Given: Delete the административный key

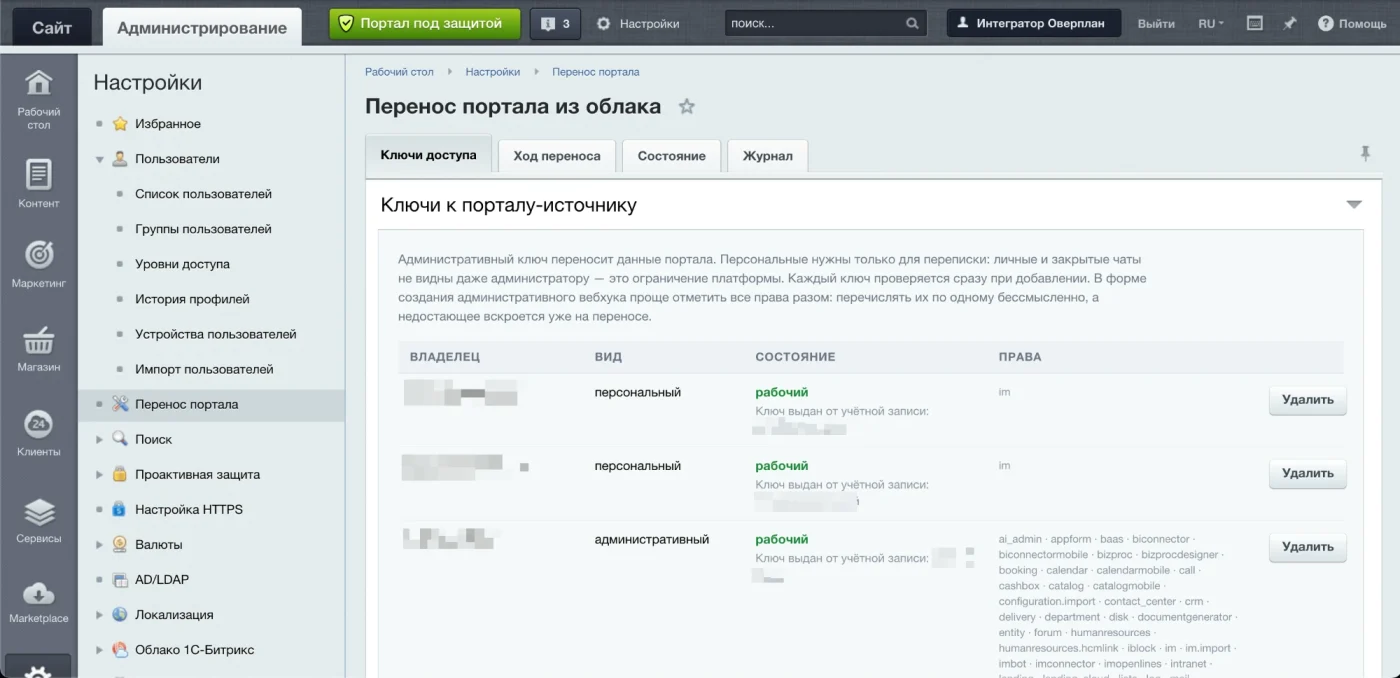Looking at the screenshot, I should (1308, 547).
